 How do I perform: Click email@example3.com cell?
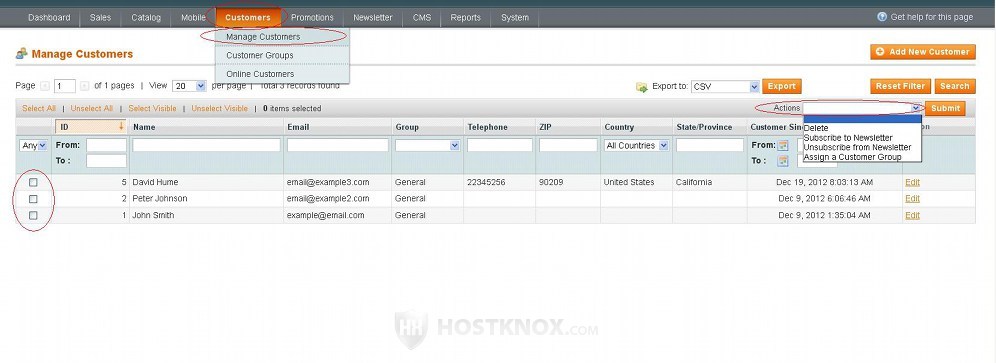(328, 182)
